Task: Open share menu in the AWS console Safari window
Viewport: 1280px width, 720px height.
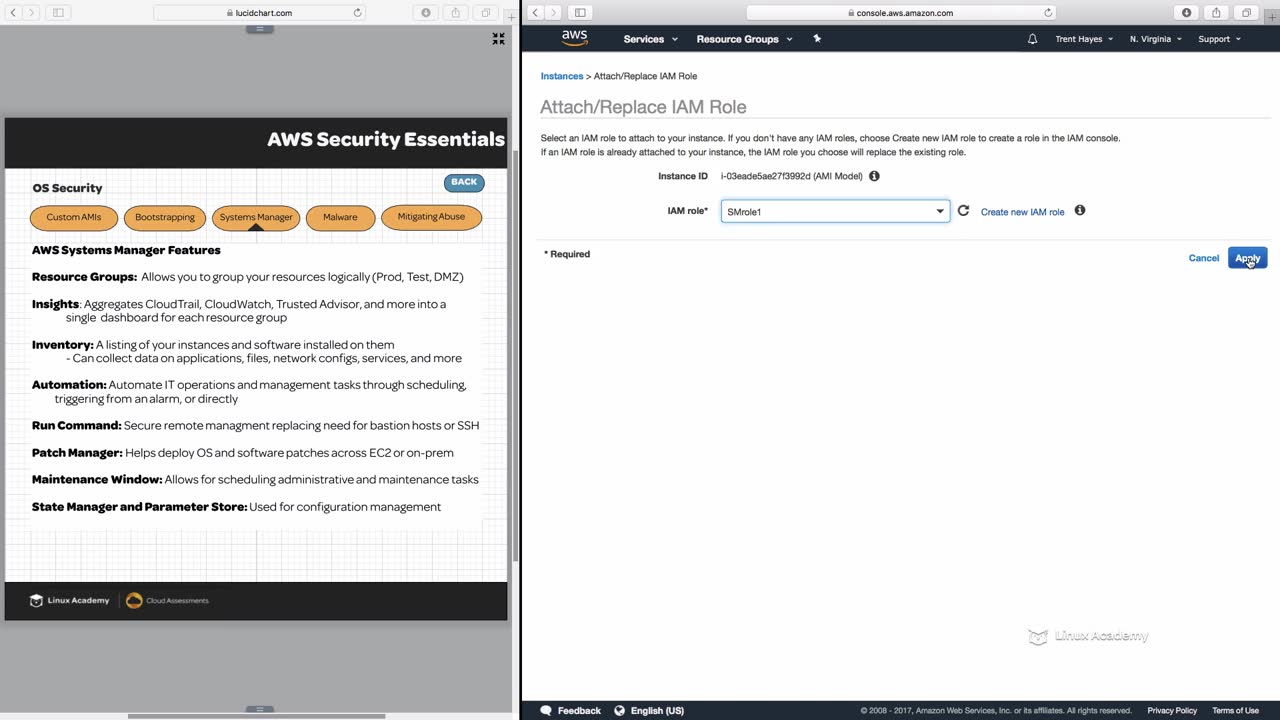Action: coord(1216,13)
